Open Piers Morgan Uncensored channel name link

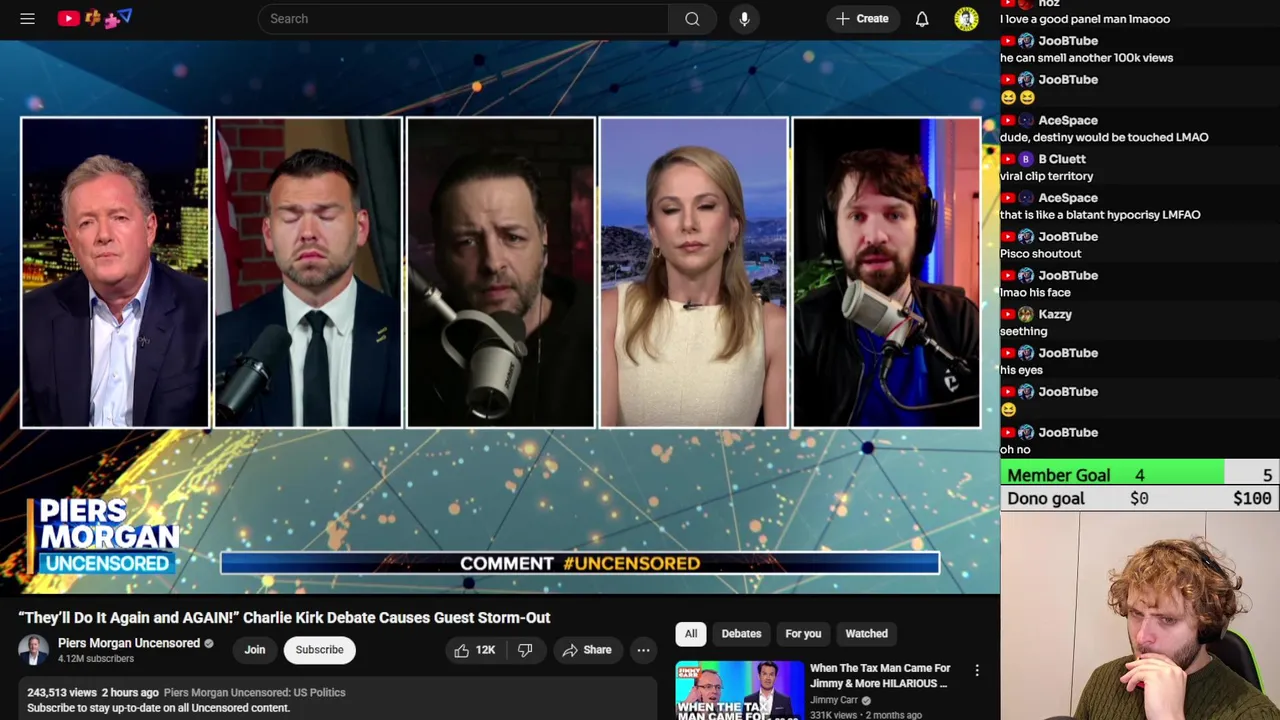[x=129, y=643]
